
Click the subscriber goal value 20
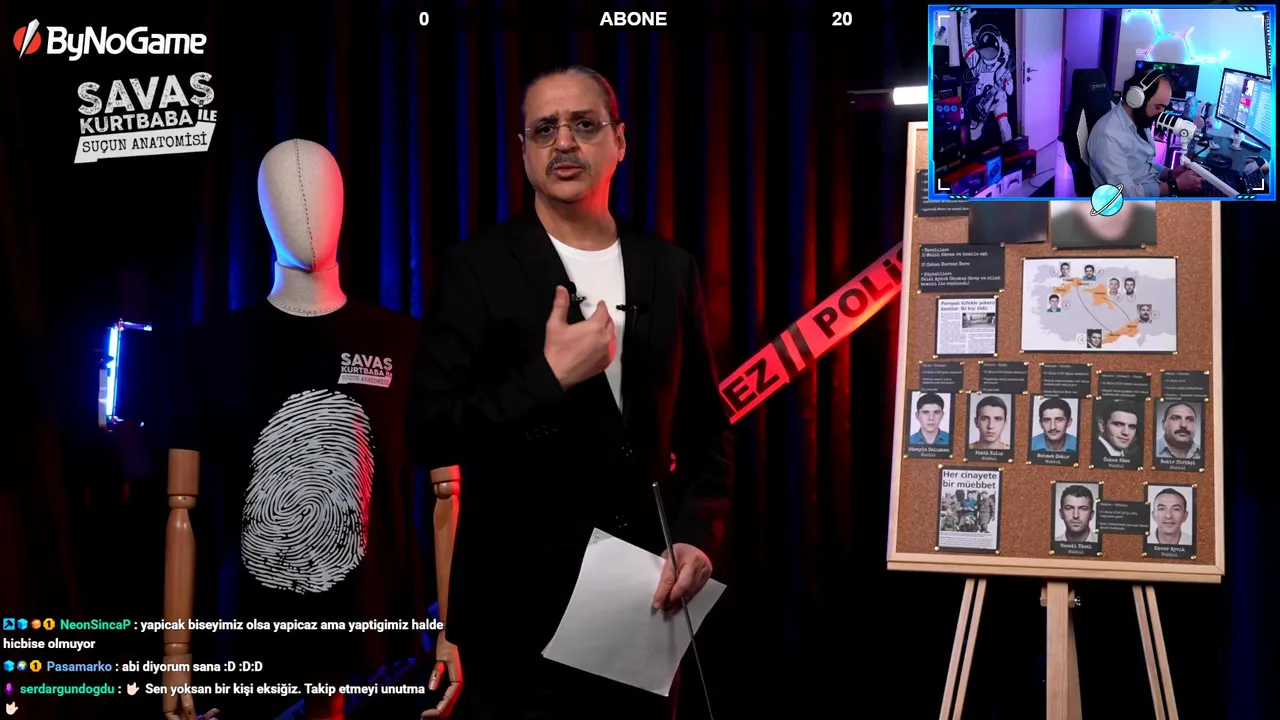pyautogui.click(x=842, y=19)
